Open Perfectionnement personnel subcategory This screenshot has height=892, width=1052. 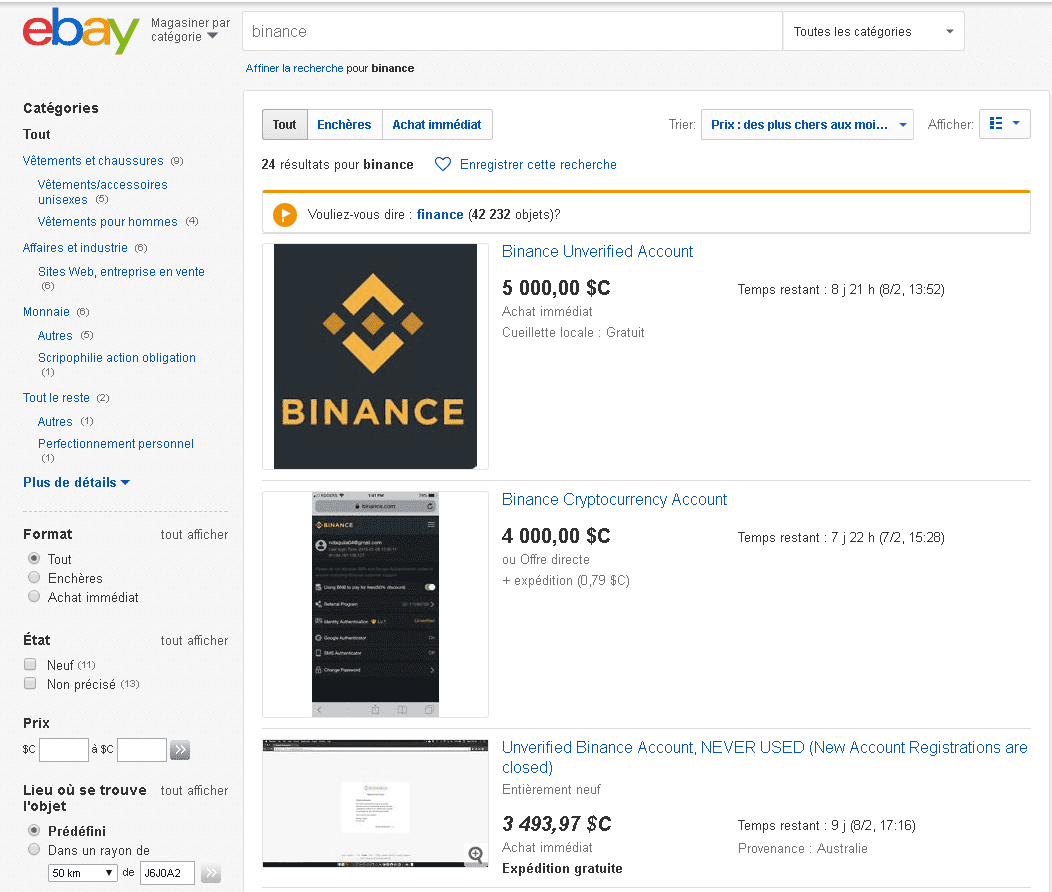pyautogui.click(x=116, y=444)
